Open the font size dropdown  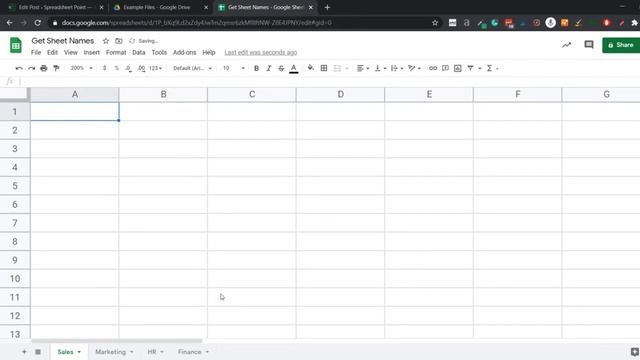[233, 68]
